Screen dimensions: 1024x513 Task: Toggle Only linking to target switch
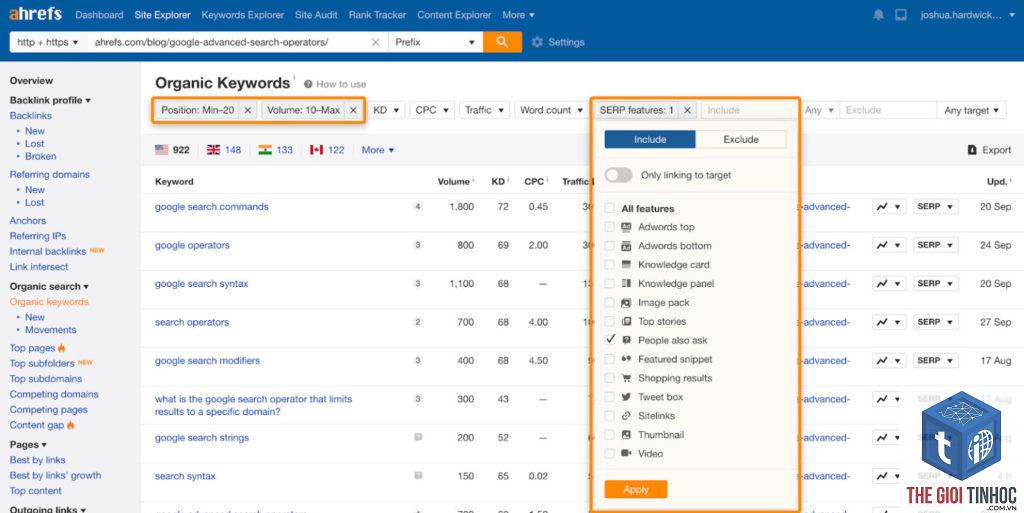point(618,175)
